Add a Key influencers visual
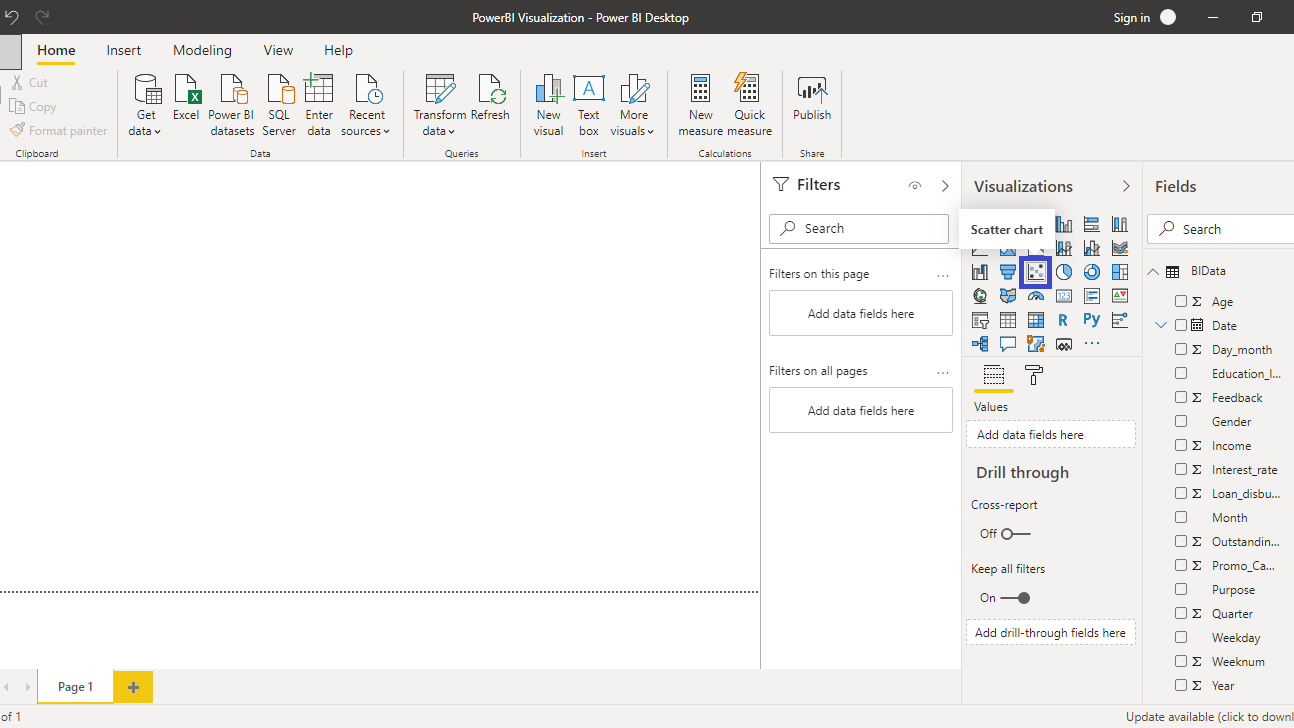This screenshot has width=1294, height=728. click(1120, 320)
